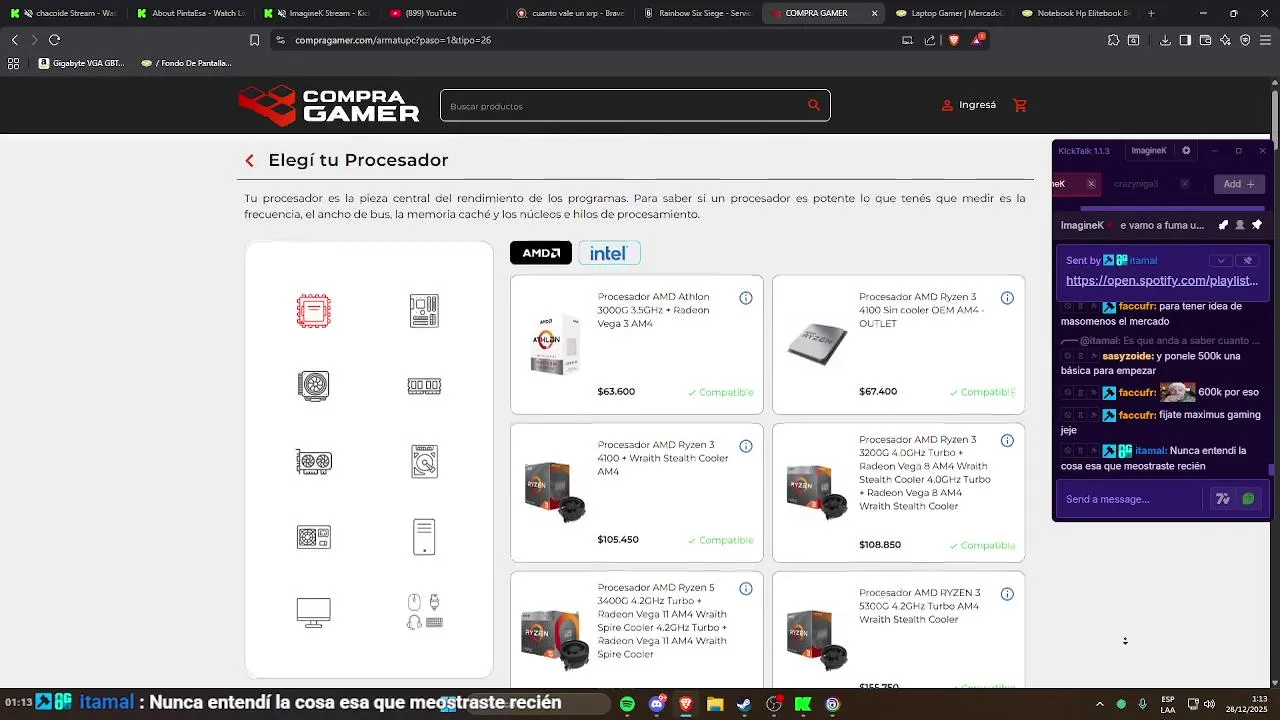The image size is (1280, 720).
Task: Click the Ingresá login link
Action: [x=969, y=105]
